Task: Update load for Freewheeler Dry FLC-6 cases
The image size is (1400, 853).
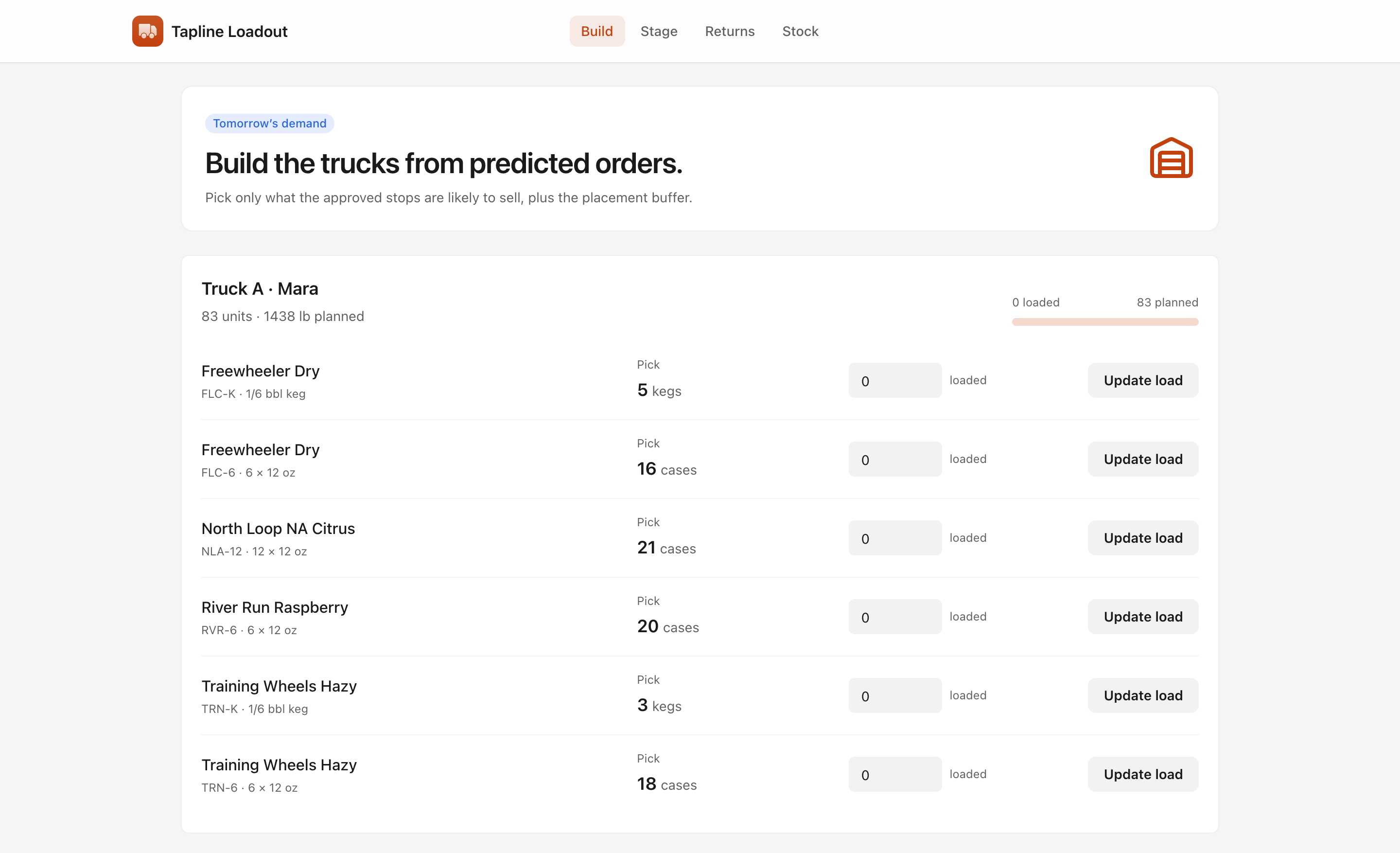Action: click(x=1143, y=459)
